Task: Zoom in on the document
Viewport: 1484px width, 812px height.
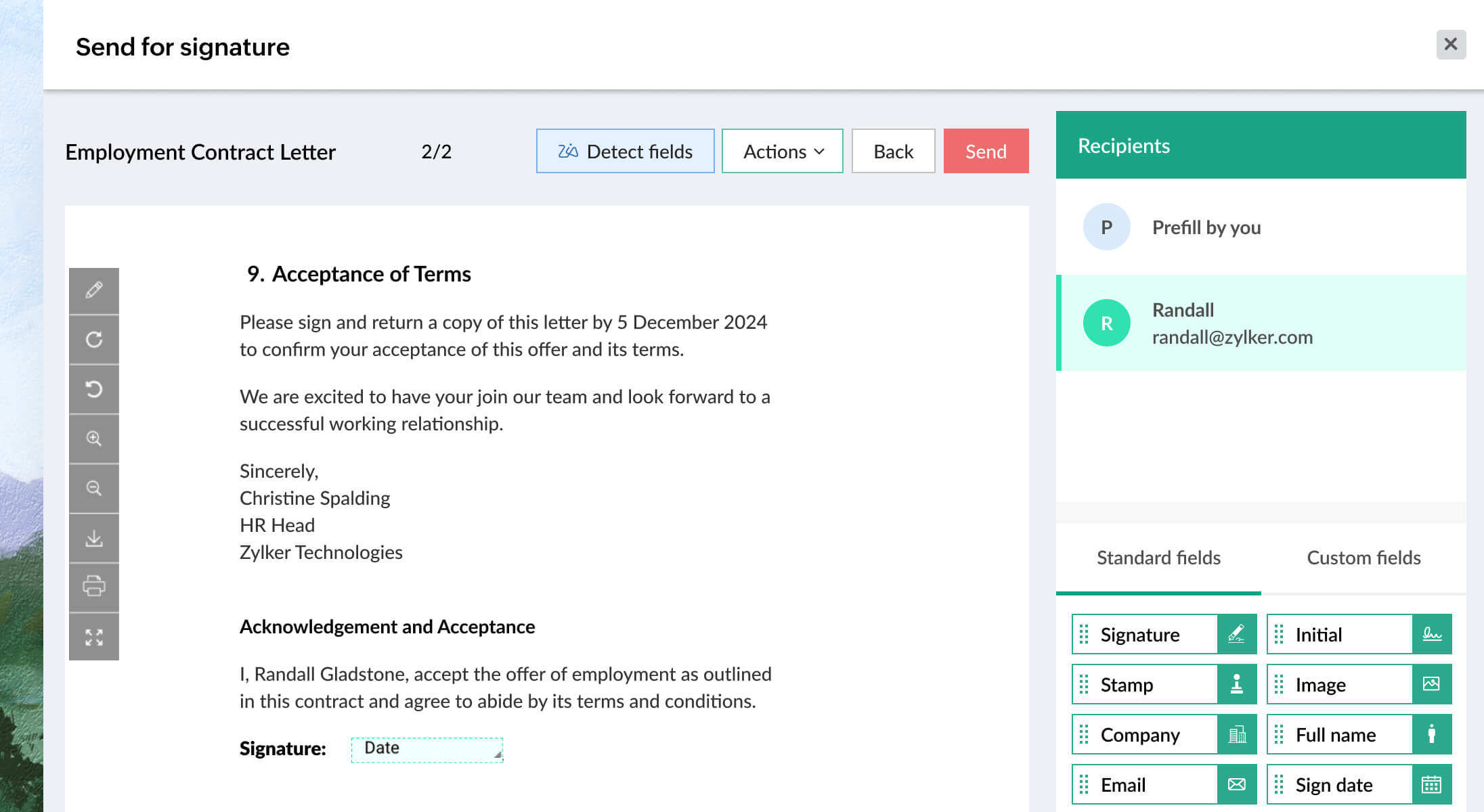Action: click(94, 438)
